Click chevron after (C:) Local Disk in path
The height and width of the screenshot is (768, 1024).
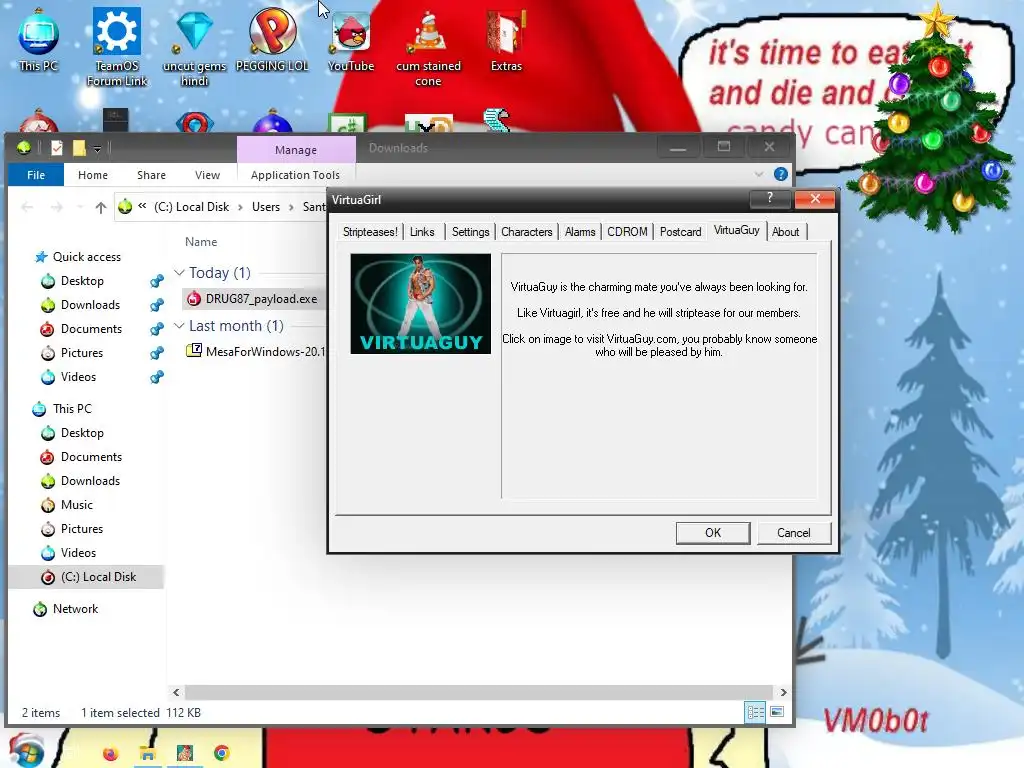240,207
